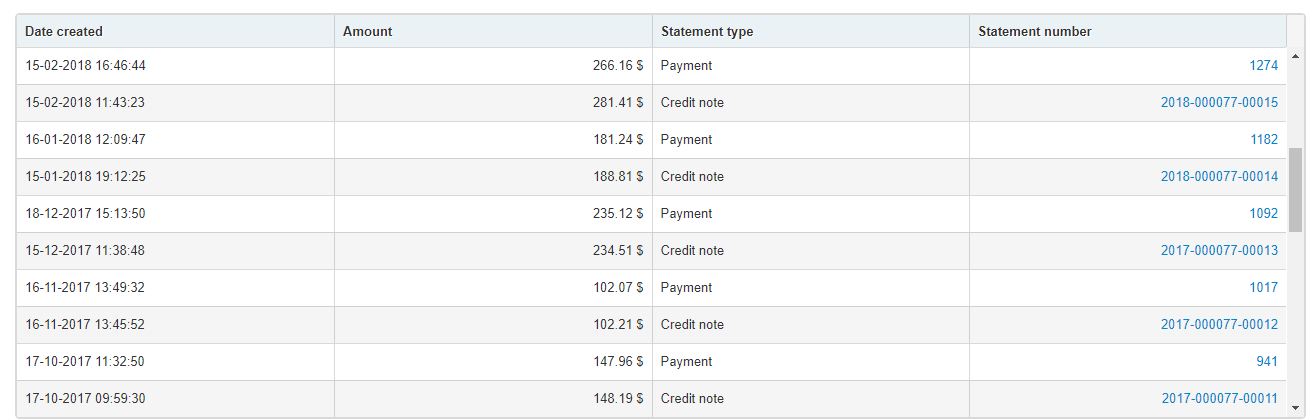Open credit note 2017-000077-00012

click(1219, 325)
